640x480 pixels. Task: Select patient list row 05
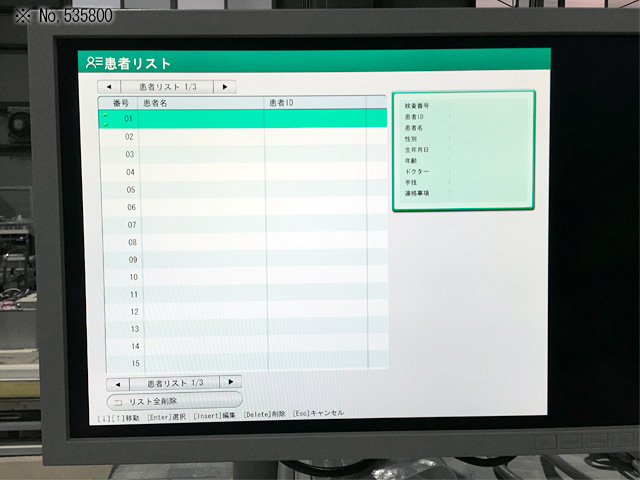click(244, 189)
